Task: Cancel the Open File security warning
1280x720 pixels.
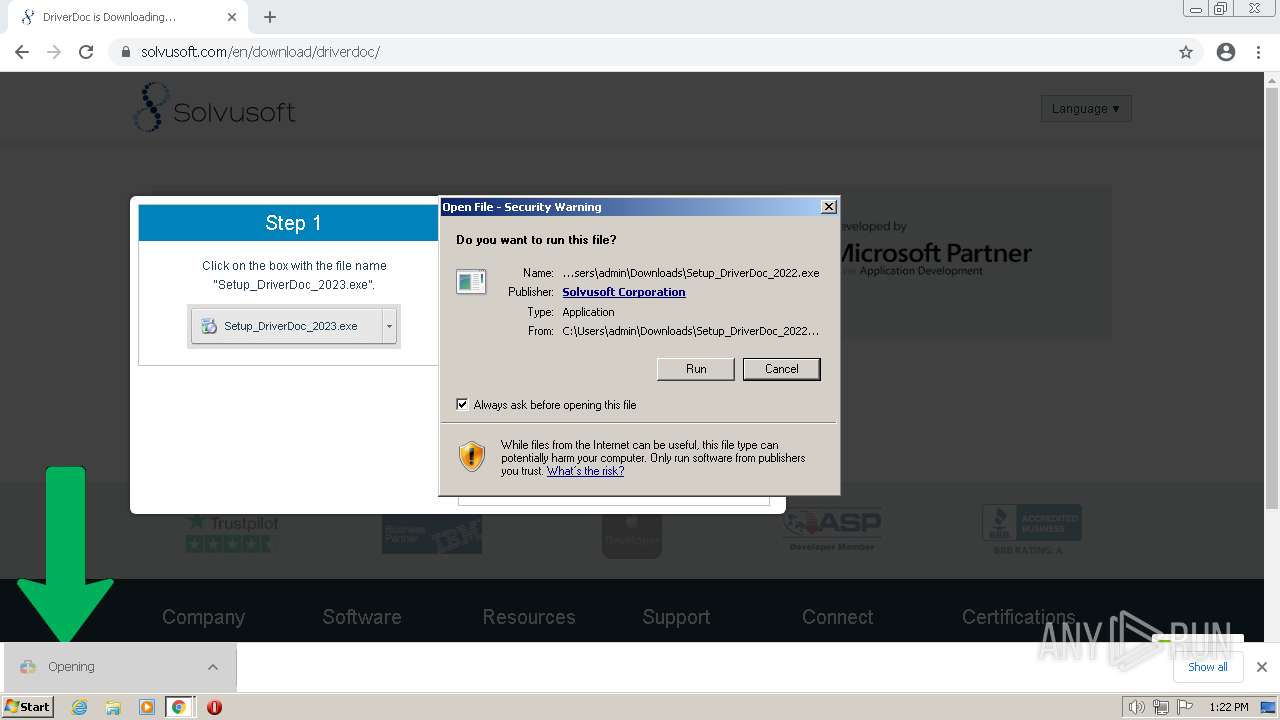Action: coord(781,369)
